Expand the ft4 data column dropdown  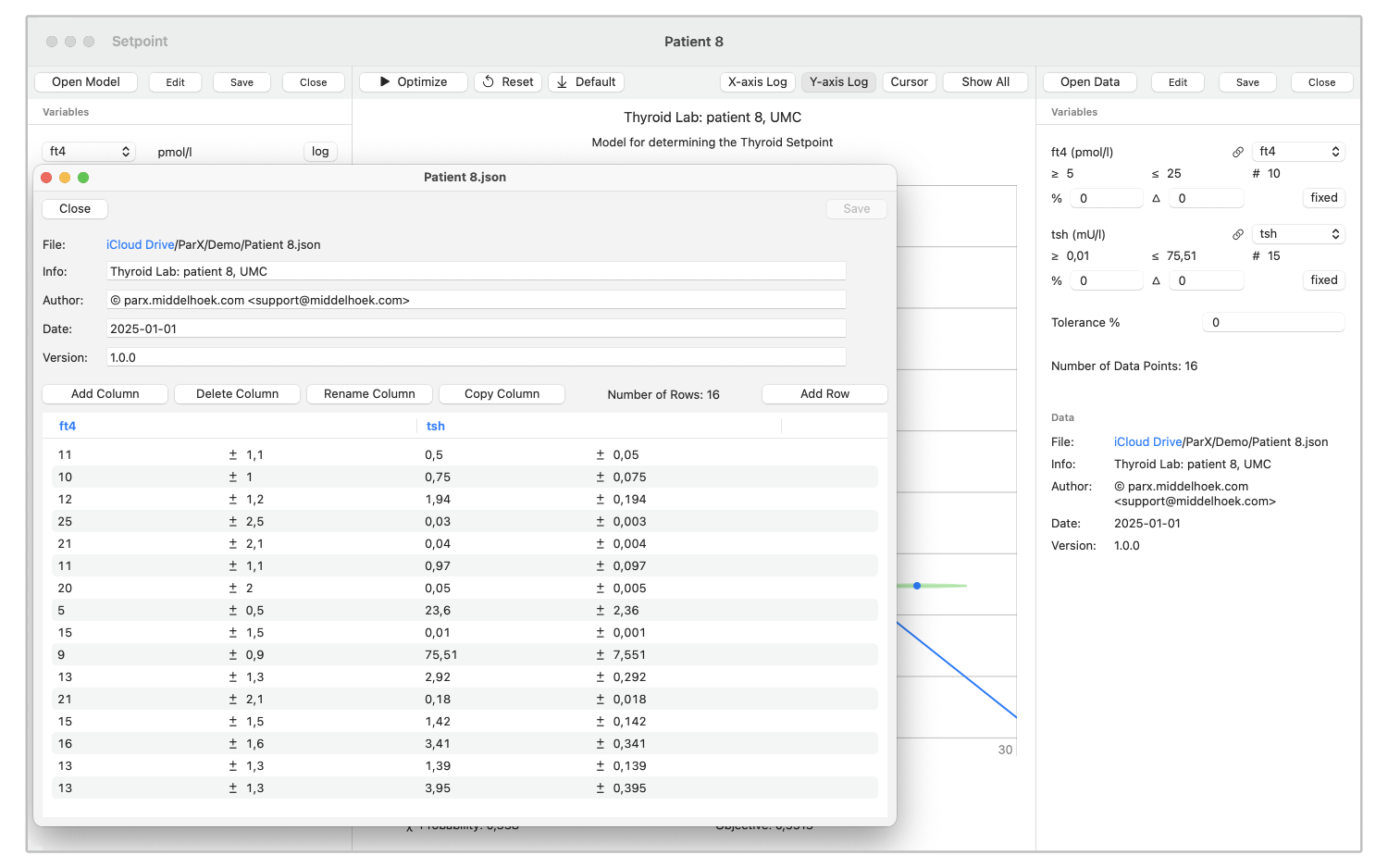coord(1298,152)
